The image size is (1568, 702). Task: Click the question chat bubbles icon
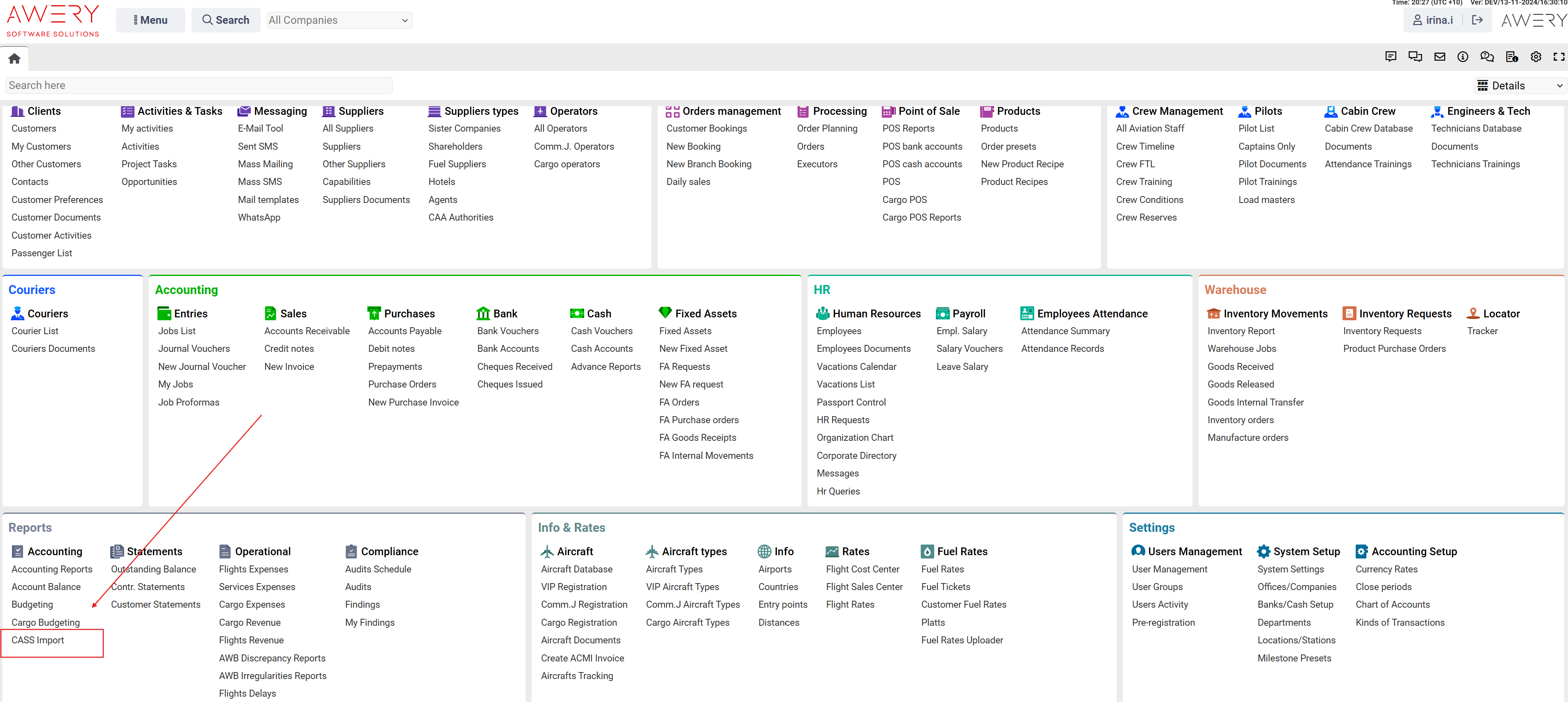pyautogui.click(x=1487, y=57)
